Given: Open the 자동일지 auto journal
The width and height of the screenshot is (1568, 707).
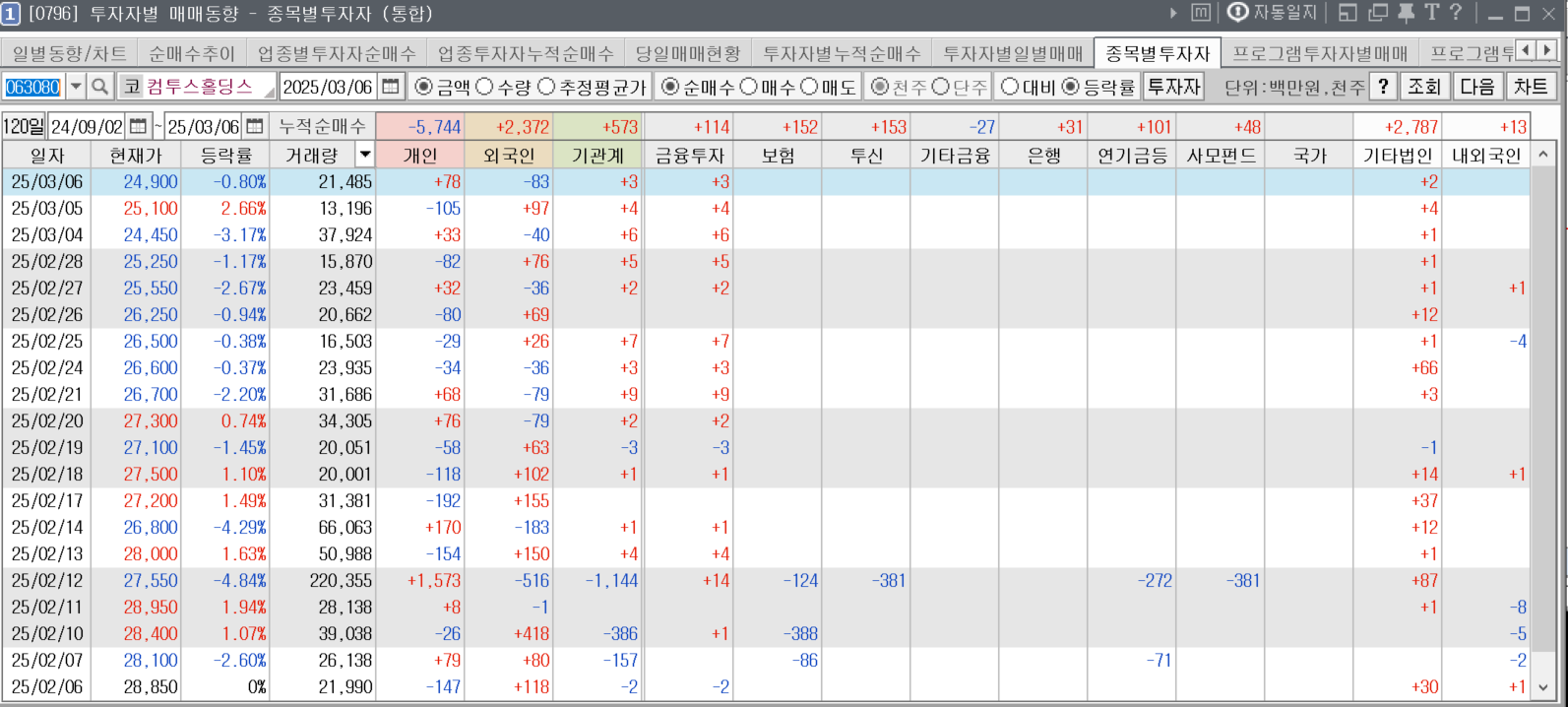Looking at the screenshot, I should pyautogui.click(x=1272, y=13).
